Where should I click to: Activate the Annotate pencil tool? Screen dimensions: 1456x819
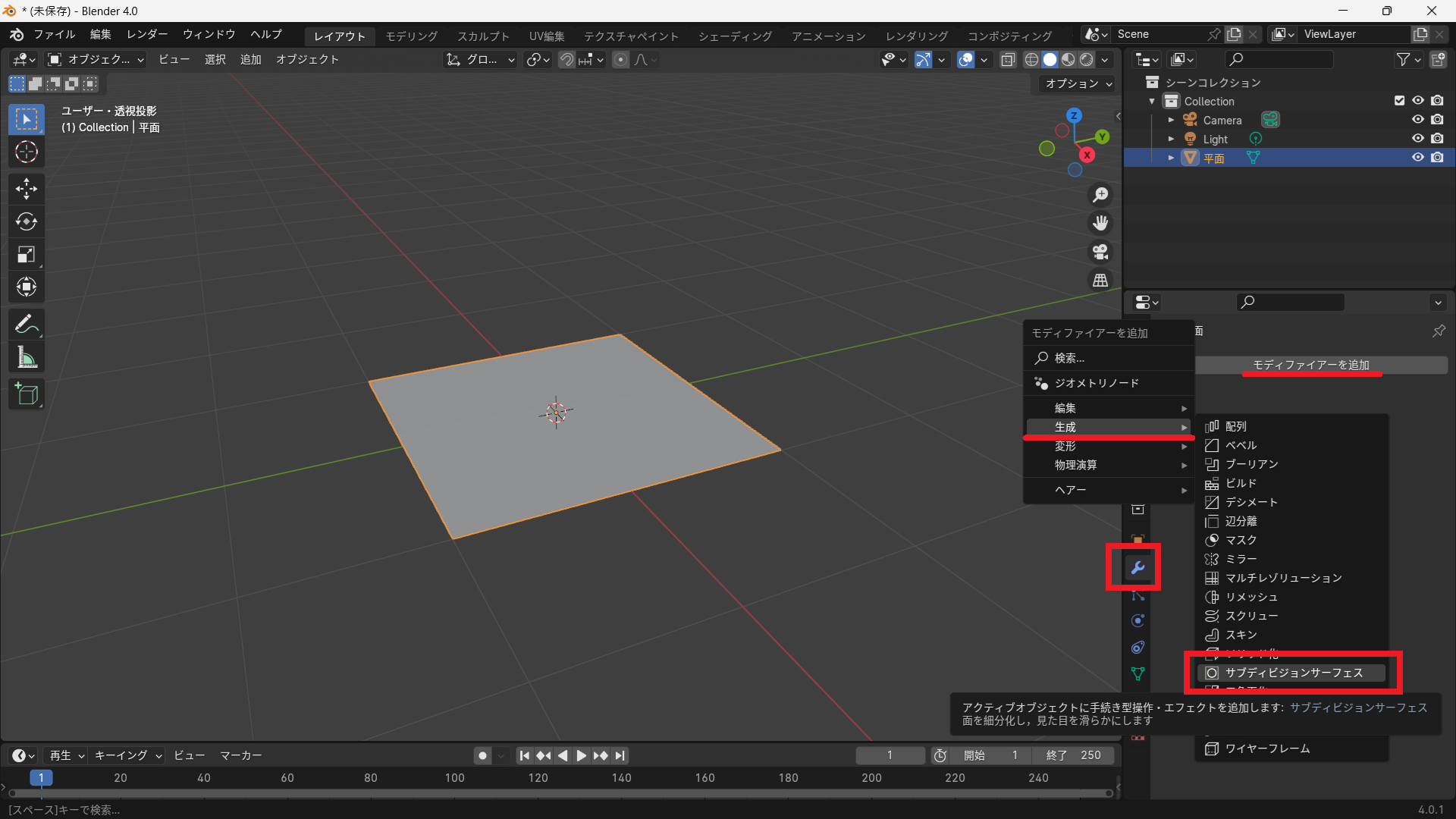pos(27,325)
